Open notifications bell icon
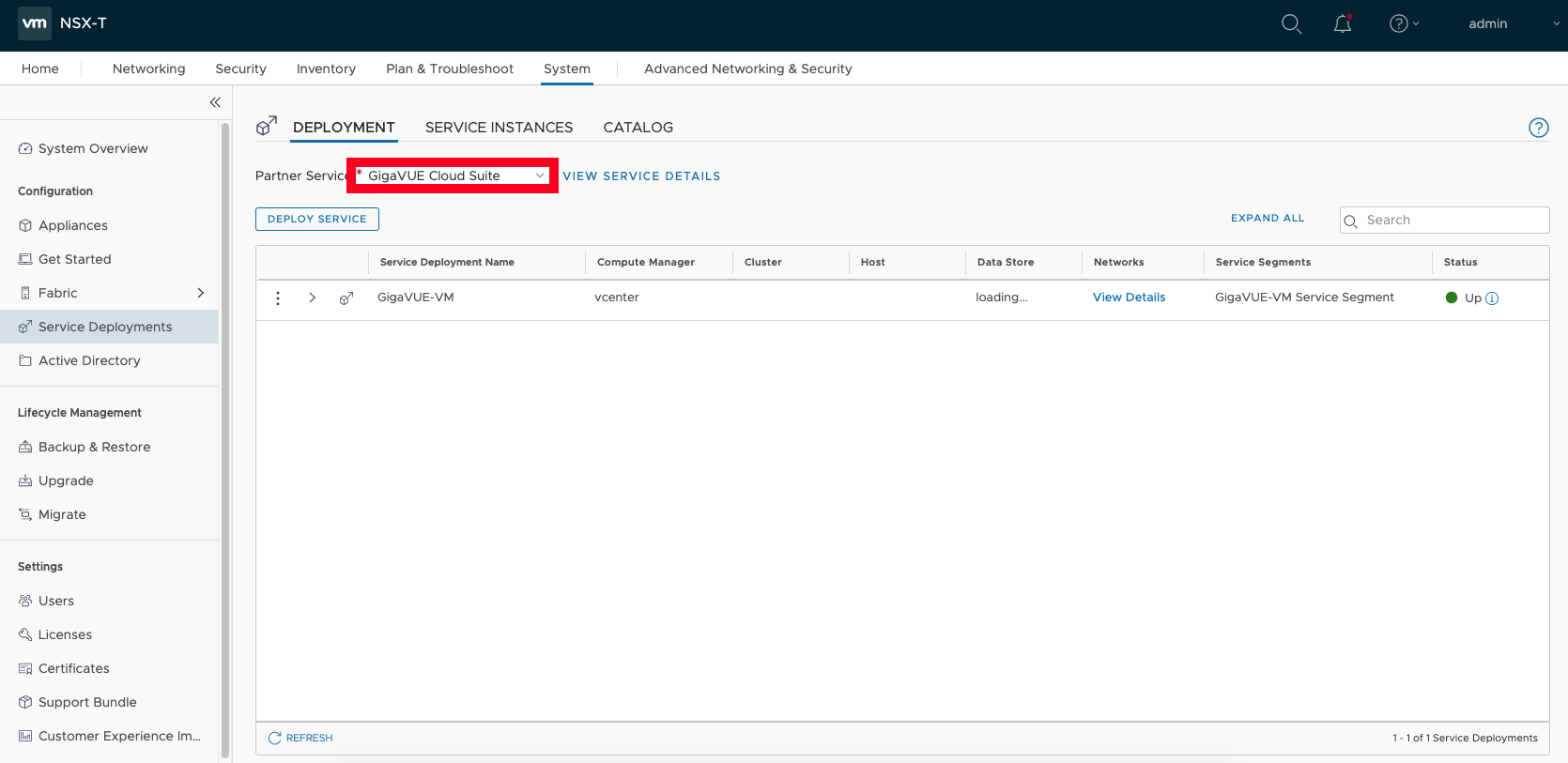Image resolution: width=1568 pixels, height=763 pixels. [1343, 24]
